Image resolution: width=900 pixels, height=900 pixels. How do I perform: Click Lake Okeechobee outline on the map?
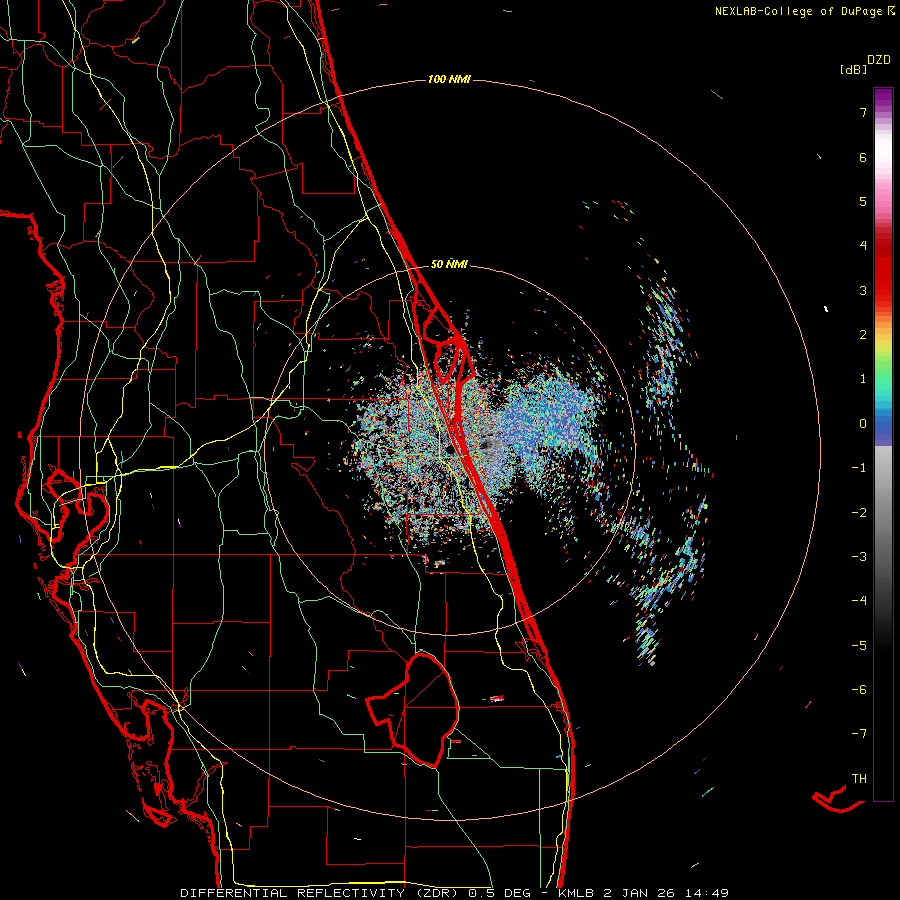pyautogui.click(x=413, y=709)
